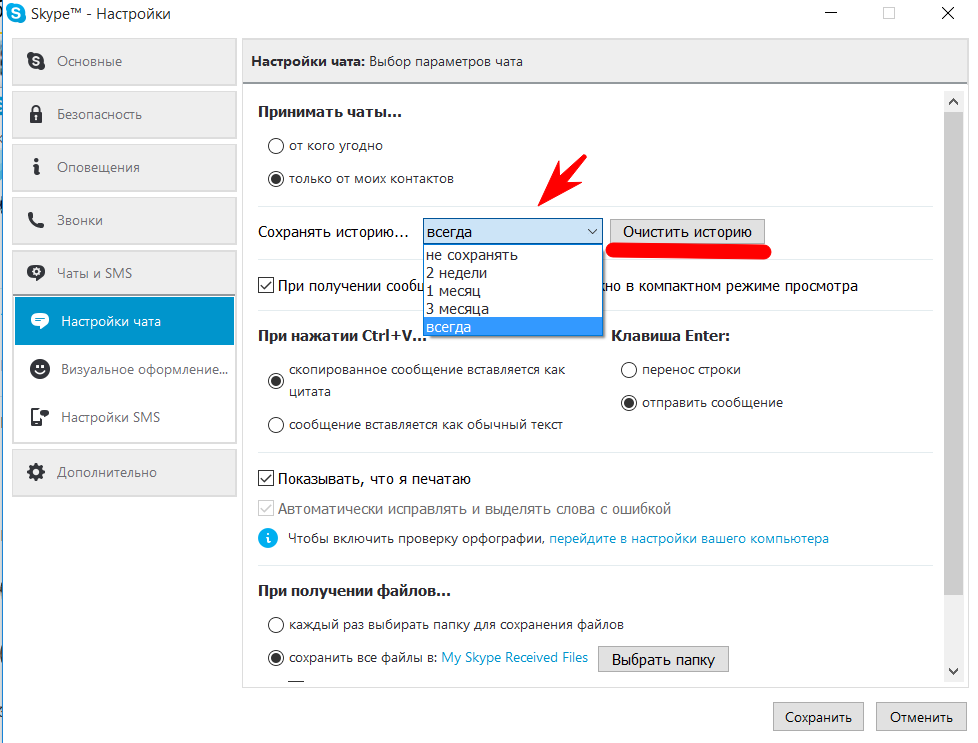Collapse the 'всегда' history combo box arrow
This screenshot has height=743, width=978.
591,232
